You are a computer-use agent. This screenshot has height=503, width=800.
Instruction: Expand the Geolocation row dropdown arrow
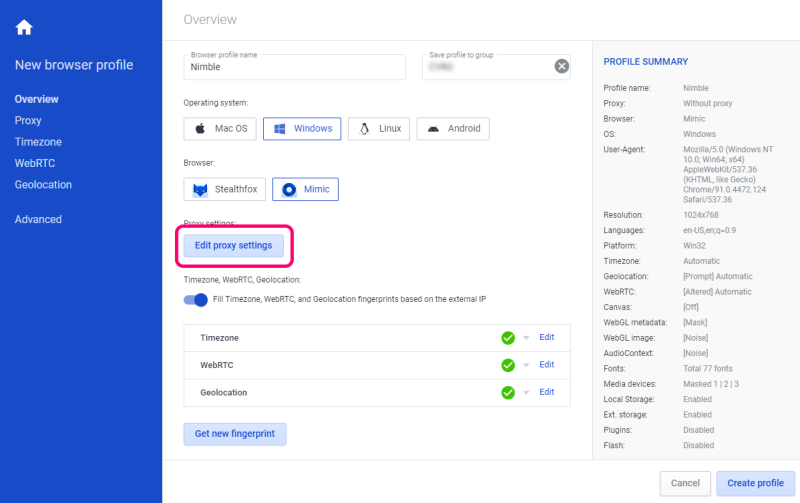coord(526,393)
